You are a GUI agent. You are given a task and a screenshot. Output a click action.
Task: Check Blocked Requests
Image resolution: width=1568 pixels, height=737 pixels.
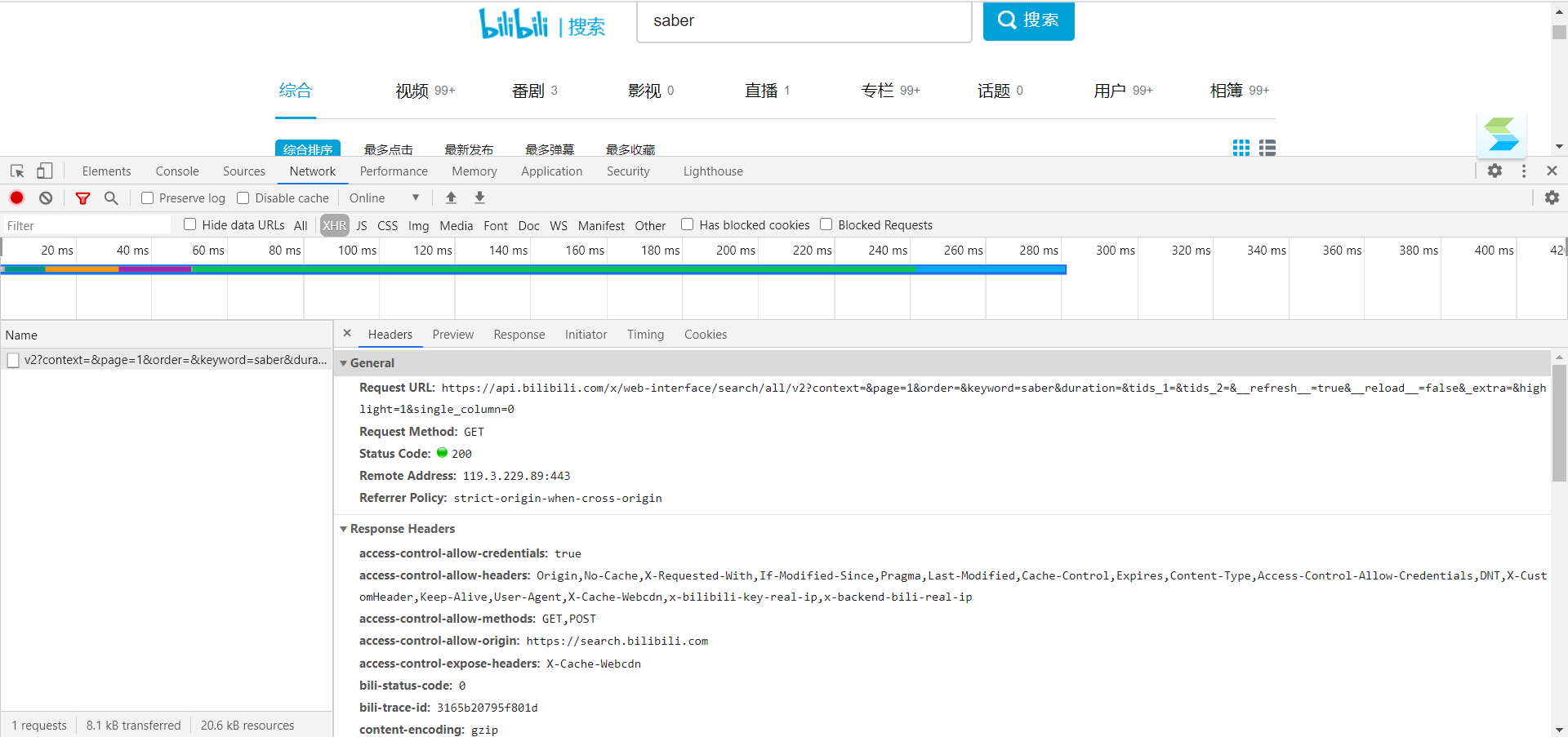(x=826, y=224)
